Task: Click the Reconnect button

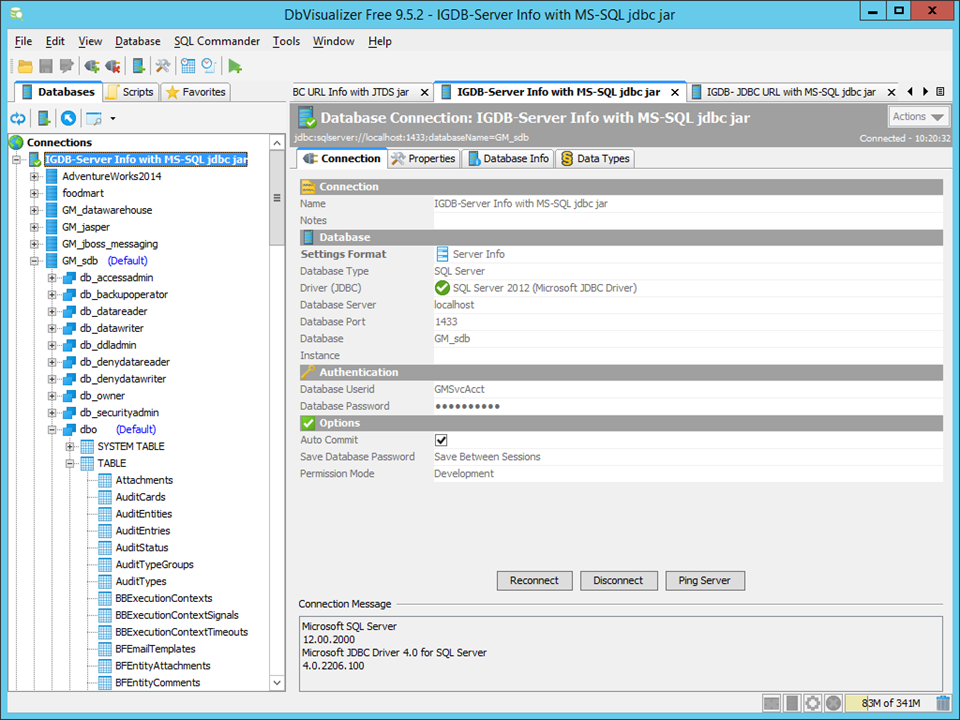Action: (x=534, y=580)
